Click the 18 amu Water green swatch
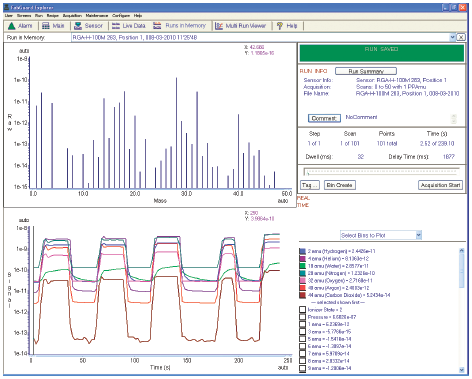 pos(302,266)
